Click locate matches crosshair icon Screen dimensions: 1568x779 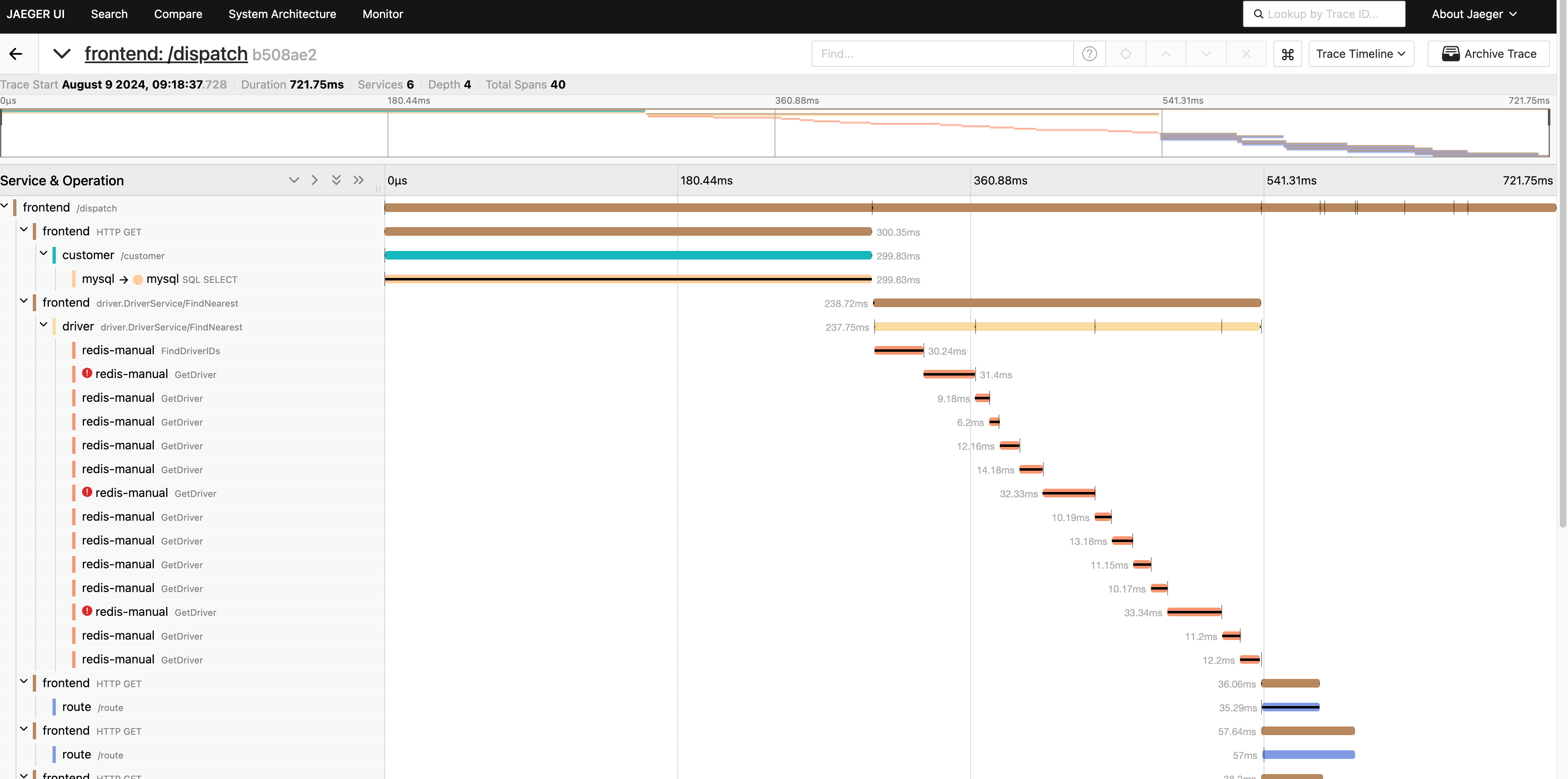[1125, 54]
